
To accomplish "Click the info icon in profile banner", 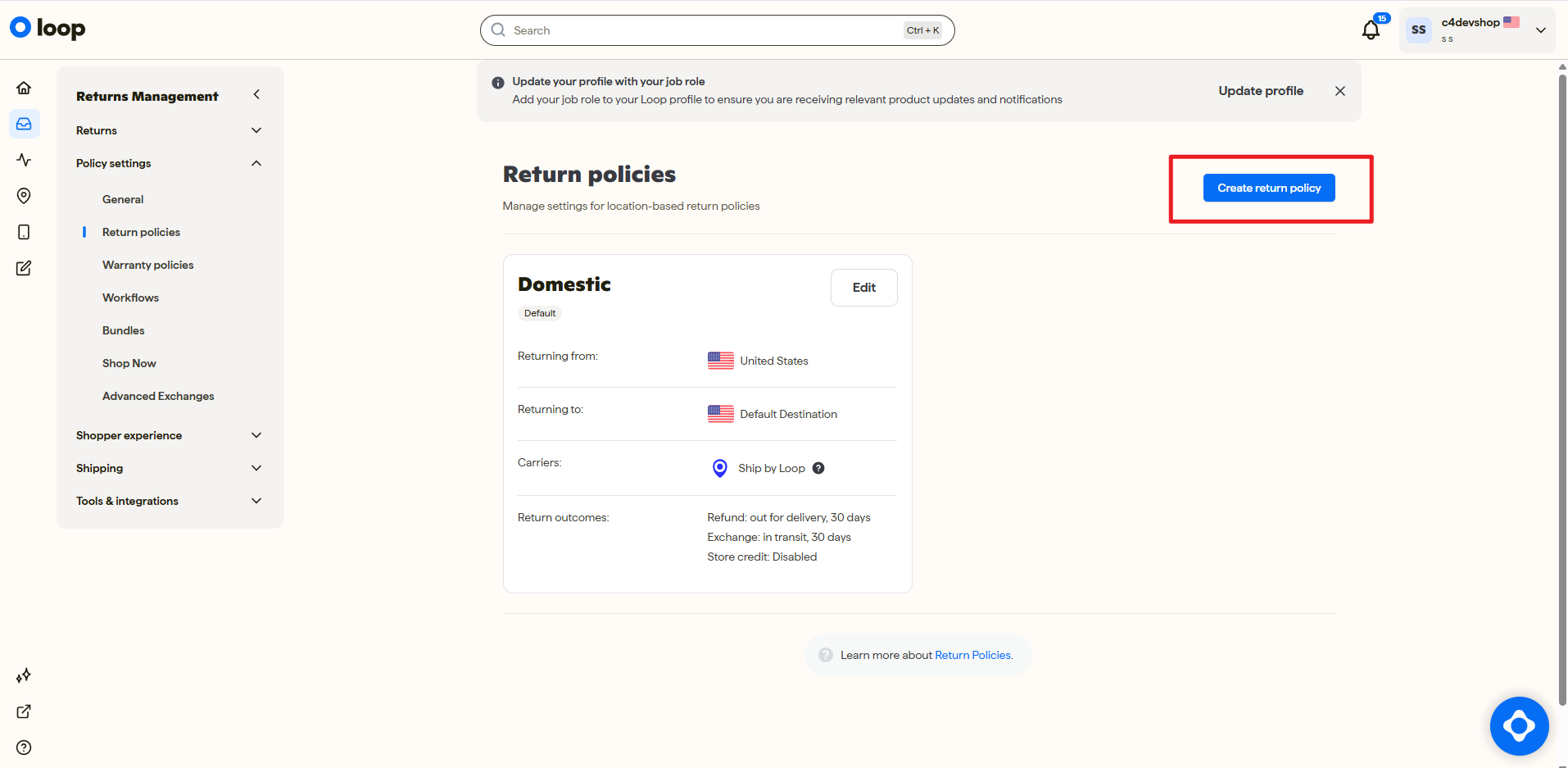I will [x=497, y=83].
